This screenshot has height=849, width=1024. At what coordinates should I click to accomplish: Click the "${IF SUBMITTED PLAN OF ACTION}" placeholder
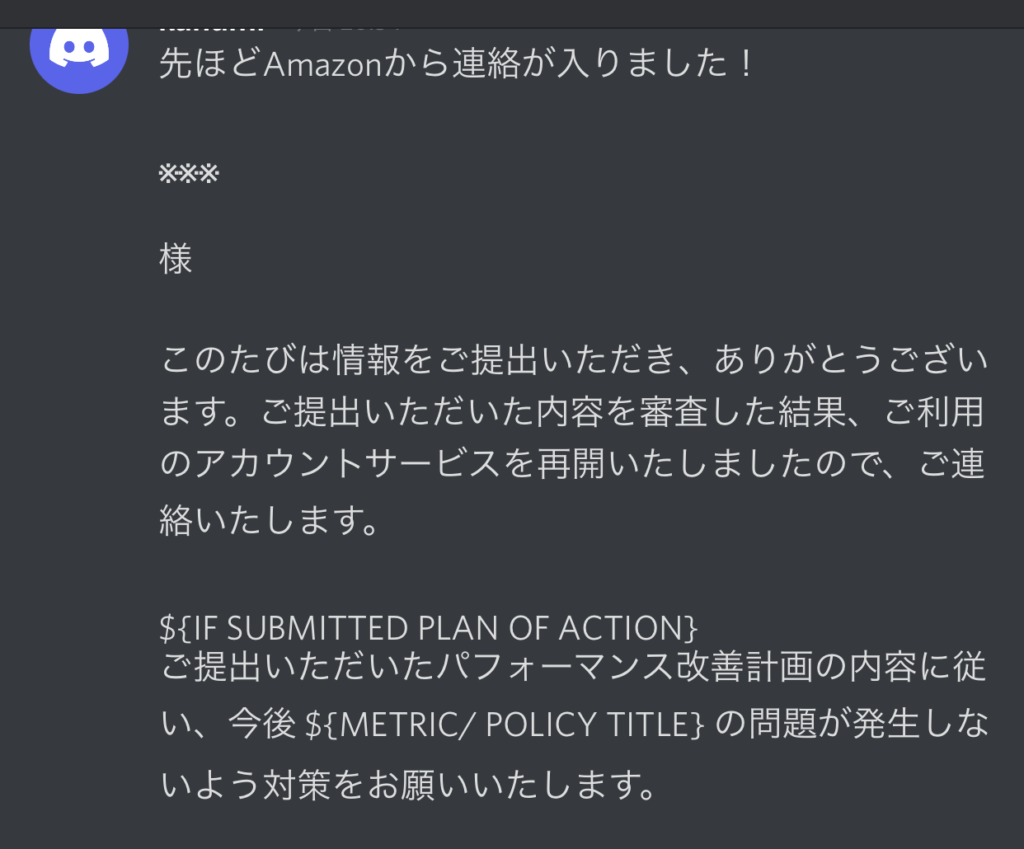point(428,628)
